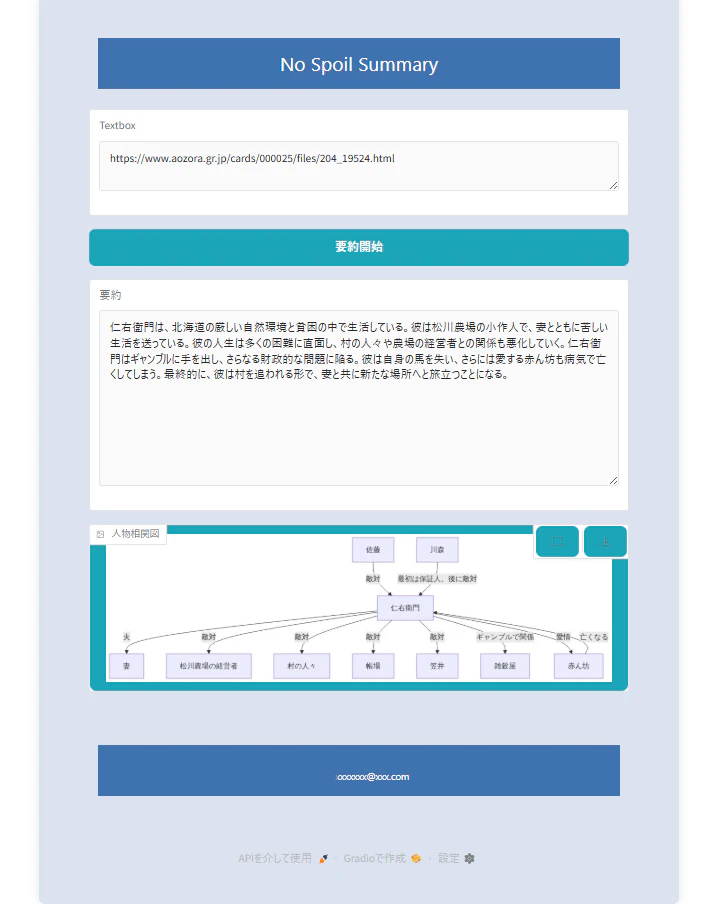Click the rocket icon next to APIを介して使用

pyautogui.click(x=324, y=858)
